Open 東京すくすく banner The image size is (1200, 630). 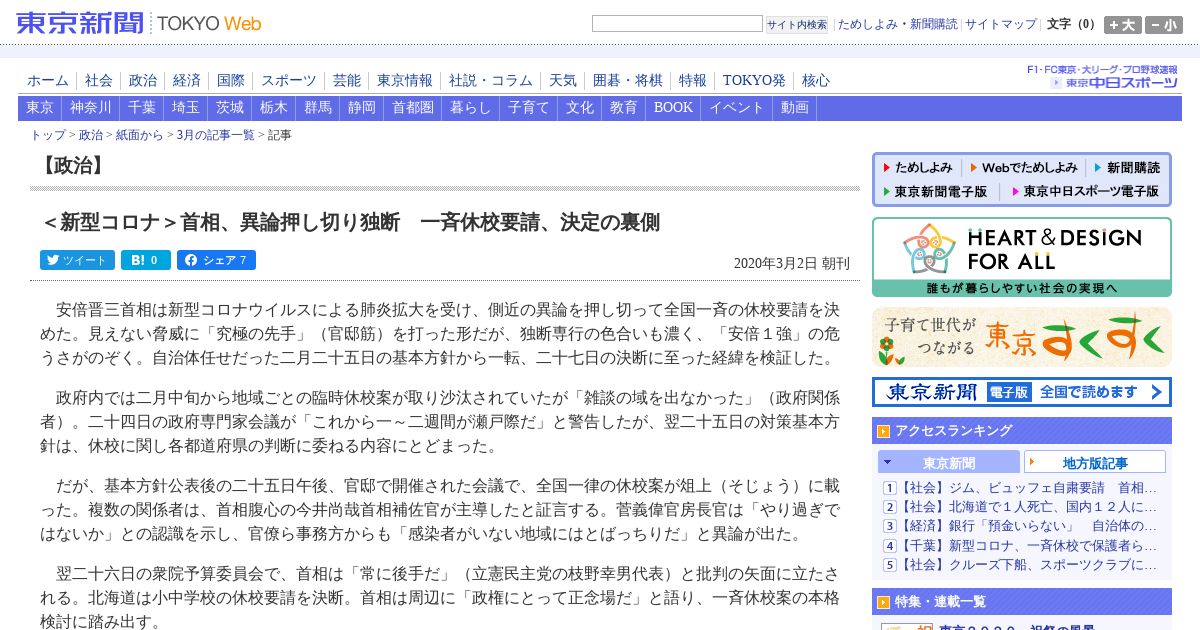1022,337
